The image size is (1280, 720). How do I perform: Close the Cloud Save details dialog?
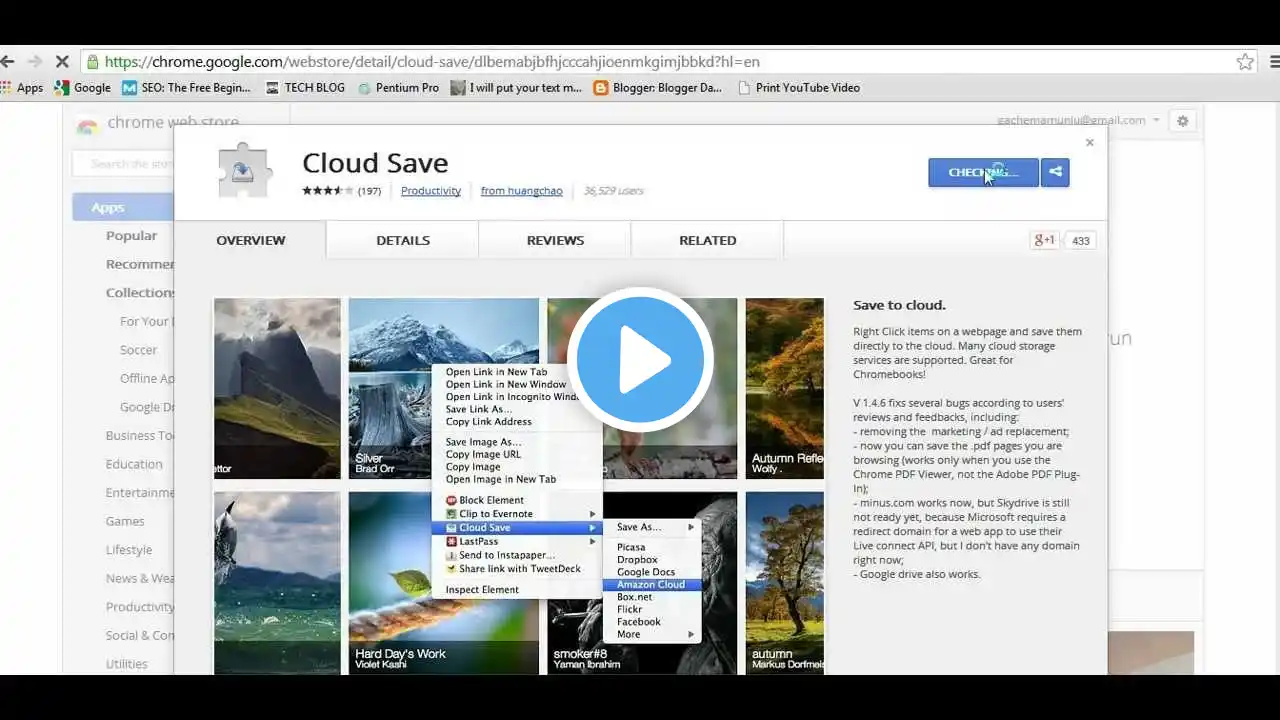click(1090, 143)
